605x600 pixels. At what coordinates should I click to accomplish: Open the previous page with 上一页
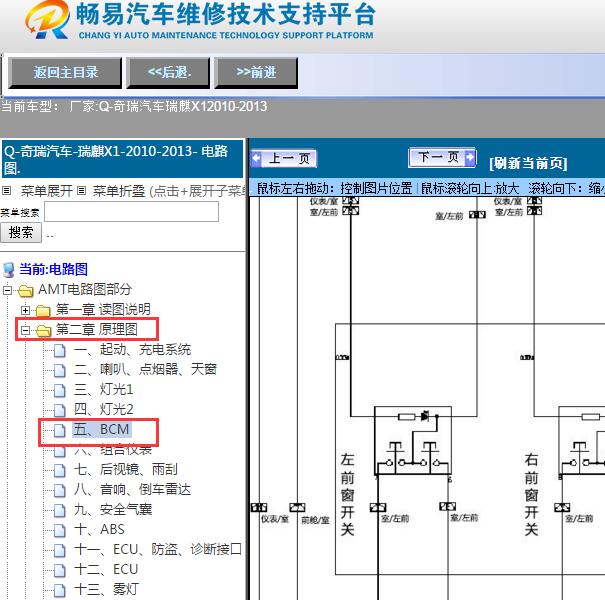pos(284,159)
